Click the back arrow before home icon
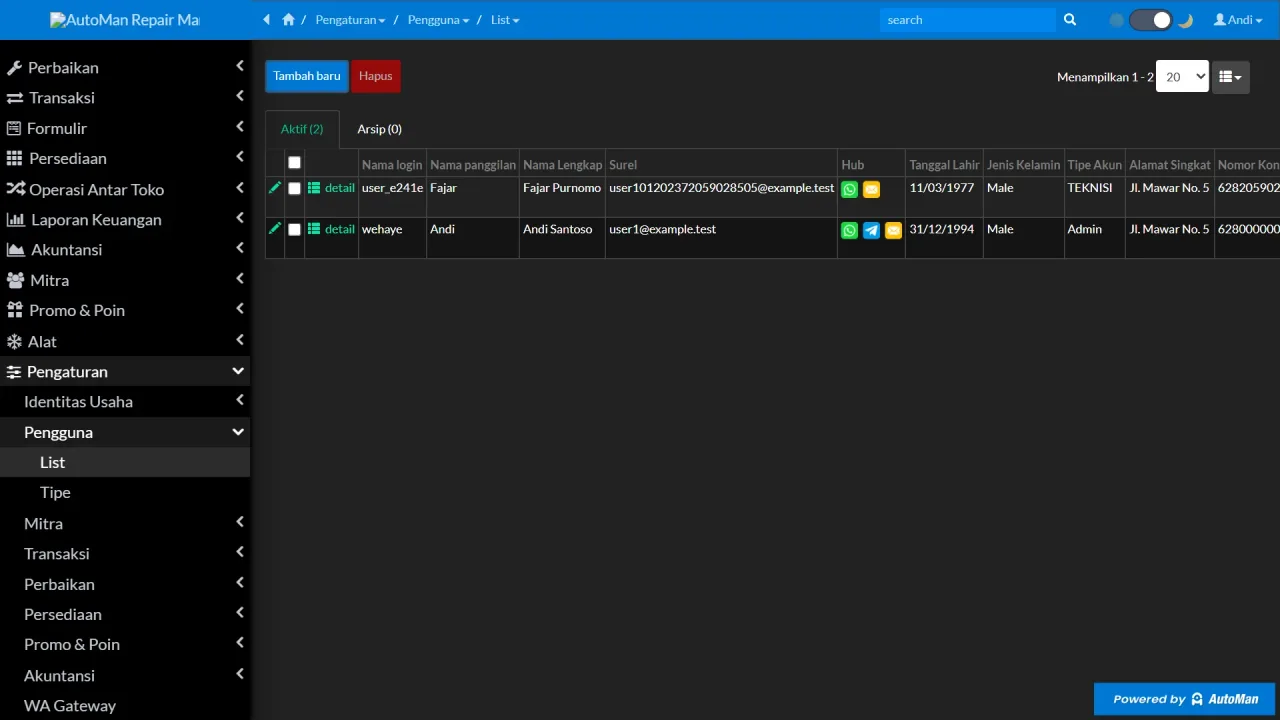The width and height of the screenshot is (1280, 720). tap(267, 20)
